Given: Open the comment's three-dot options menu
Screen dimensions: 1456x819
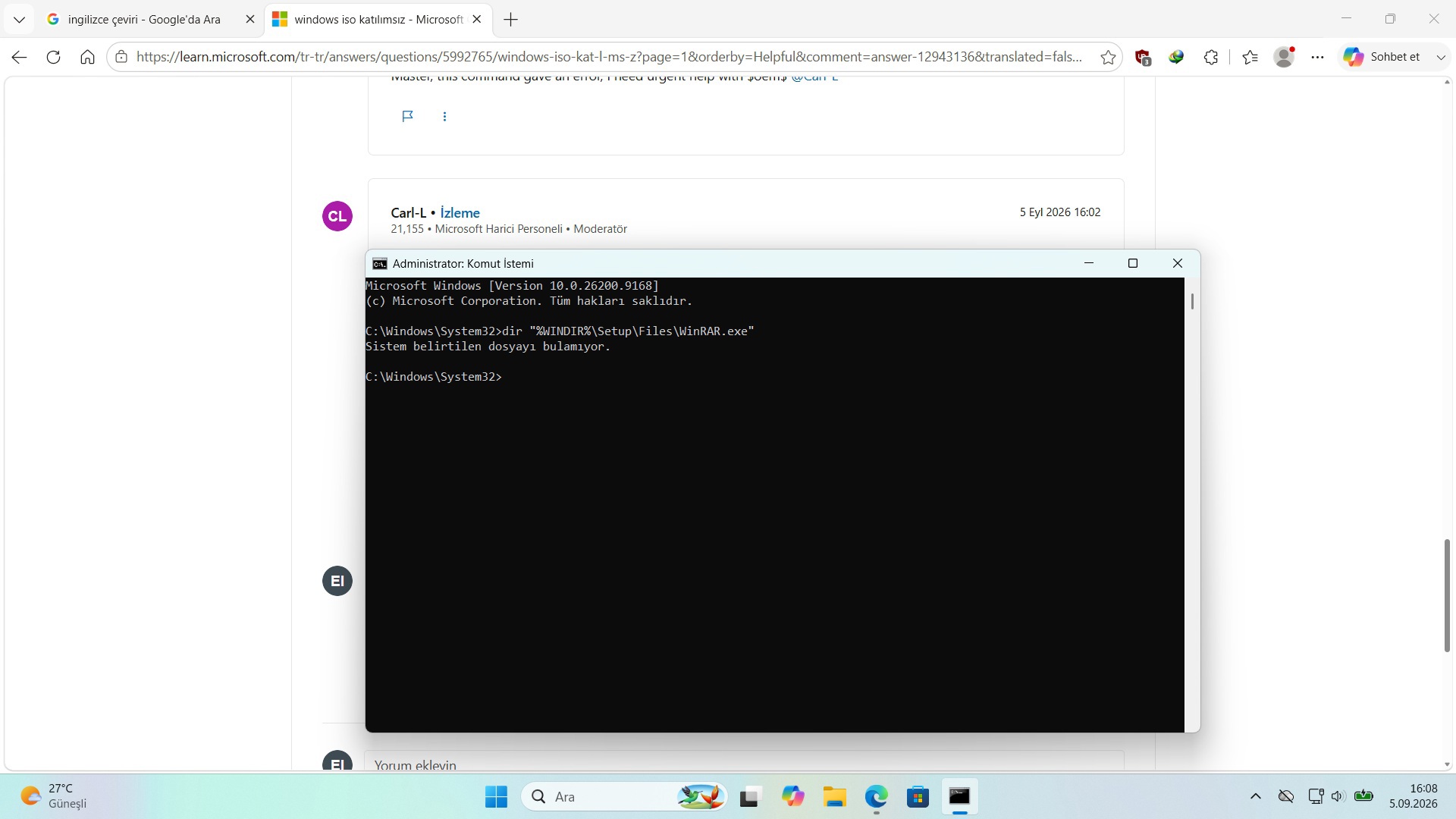Looking at the screenshot, I should point(444,116).
